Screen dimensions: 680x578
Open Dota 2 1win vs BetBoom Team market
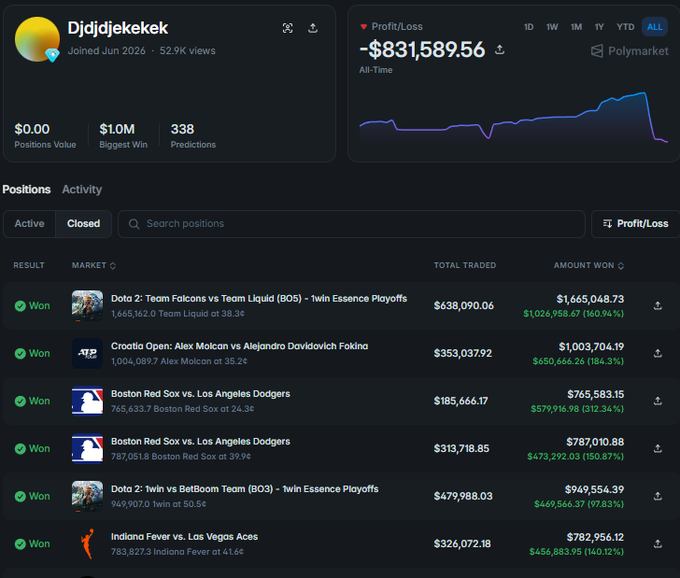coord(245,489)
